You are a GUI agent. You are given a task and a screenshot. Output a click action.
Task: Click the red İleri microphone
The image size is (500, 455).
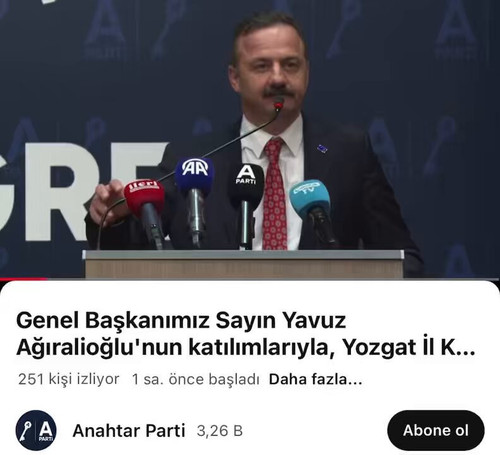pyautogui.click(x=145, y=206)
